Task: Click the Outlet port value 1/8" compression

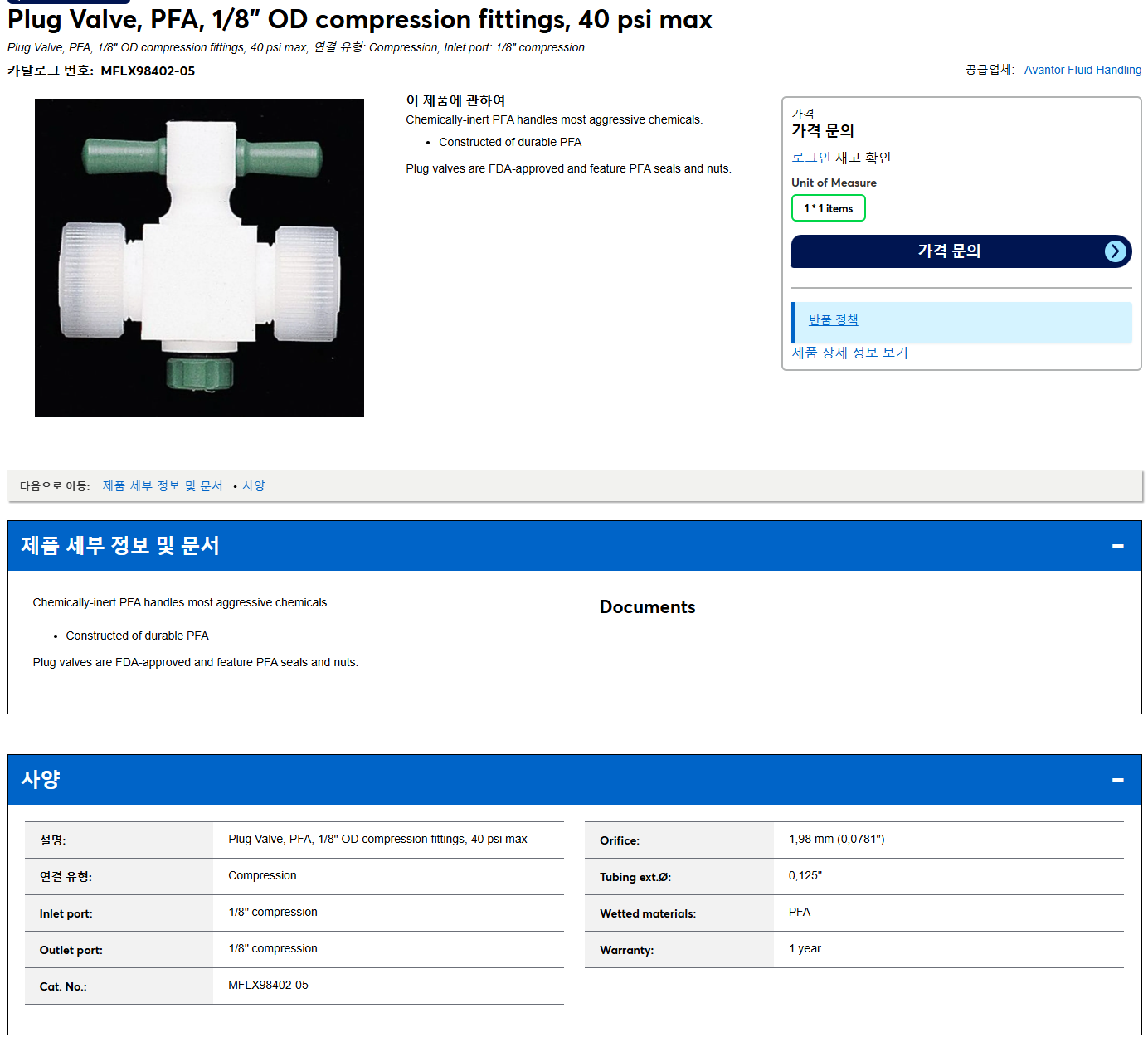Action: (273, 949)
